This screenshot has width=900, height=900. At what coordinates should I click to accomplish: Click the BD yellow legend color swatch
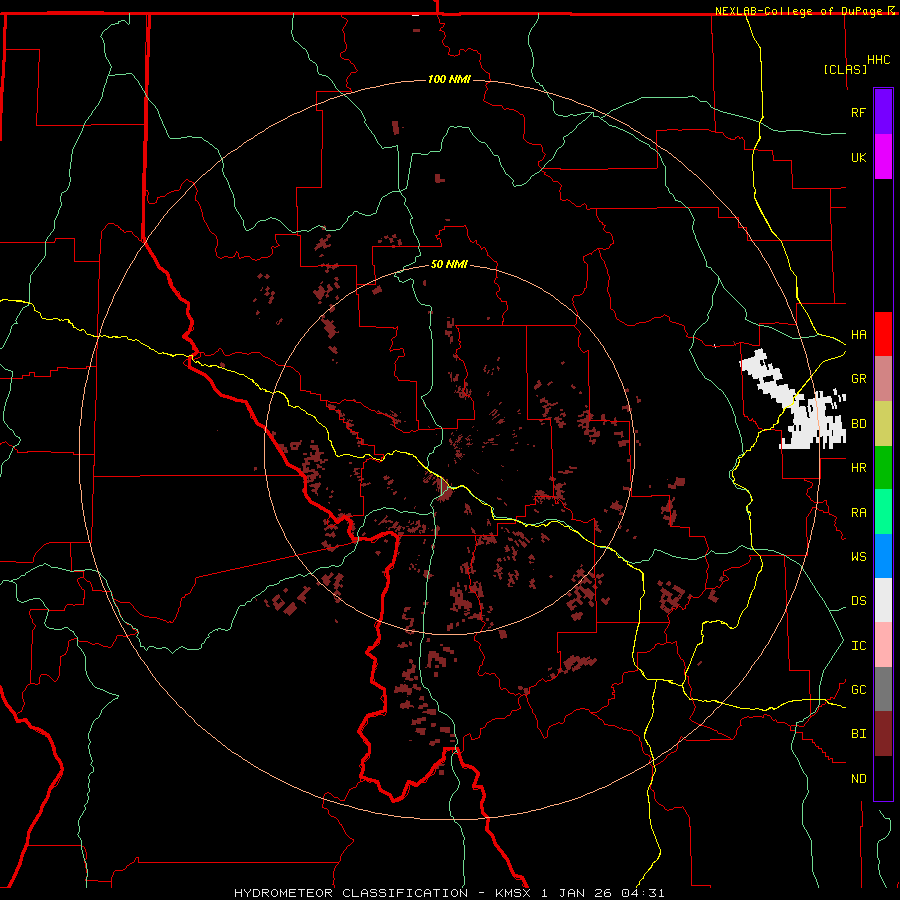tap(883, 424)
